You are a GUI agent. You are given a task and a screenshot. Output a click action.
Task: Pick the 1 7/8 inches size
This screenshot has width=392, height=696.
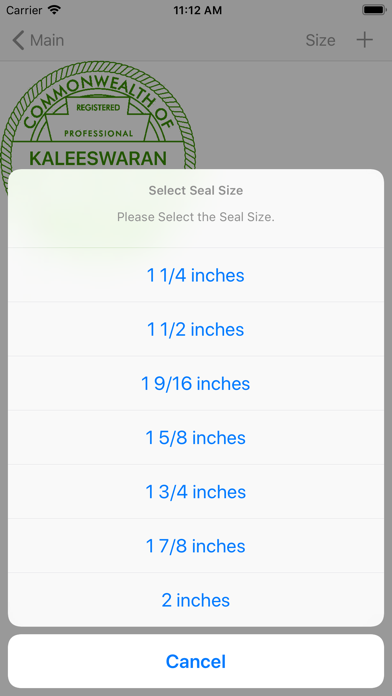click(196, 546)
